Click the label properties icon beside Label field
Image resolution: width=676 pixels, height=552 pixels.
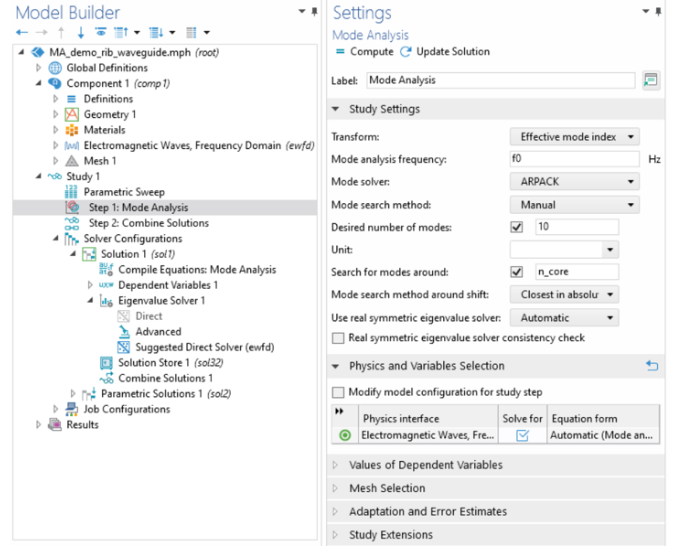(x=650, y=80)
